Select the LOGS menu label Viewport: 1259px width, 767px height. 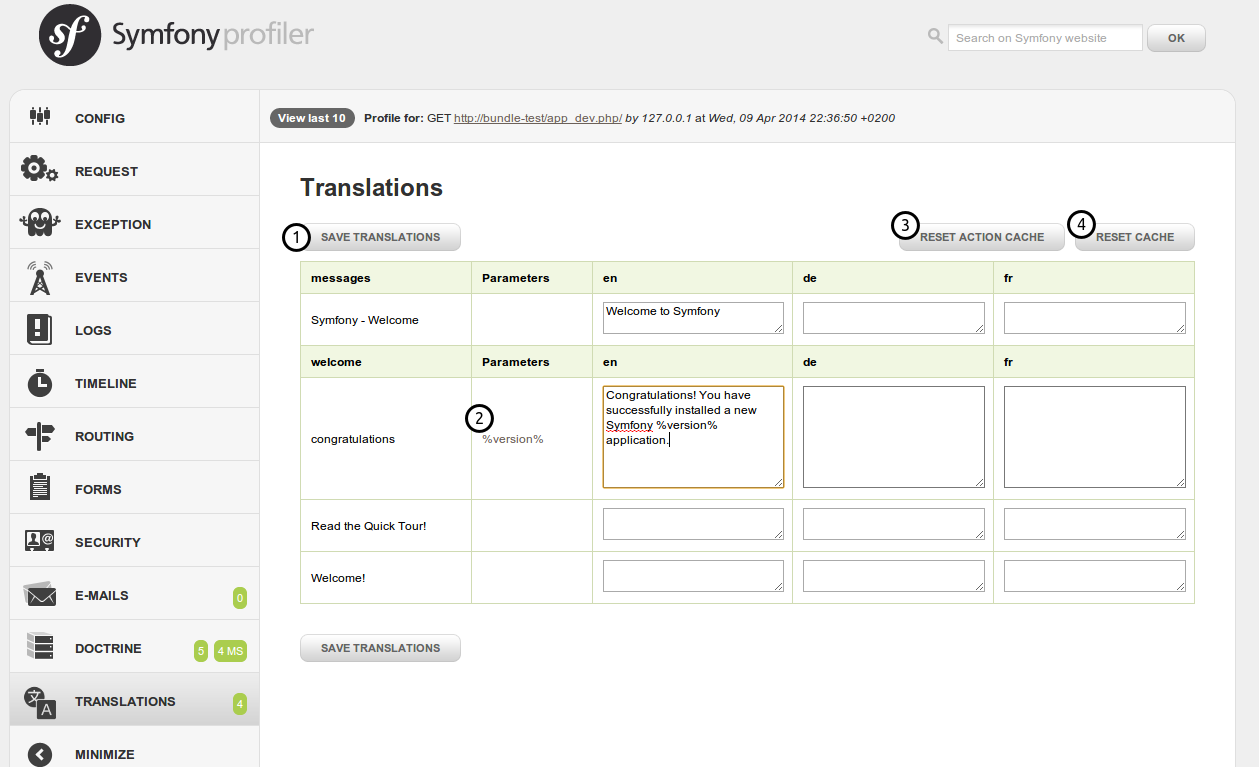93,330
